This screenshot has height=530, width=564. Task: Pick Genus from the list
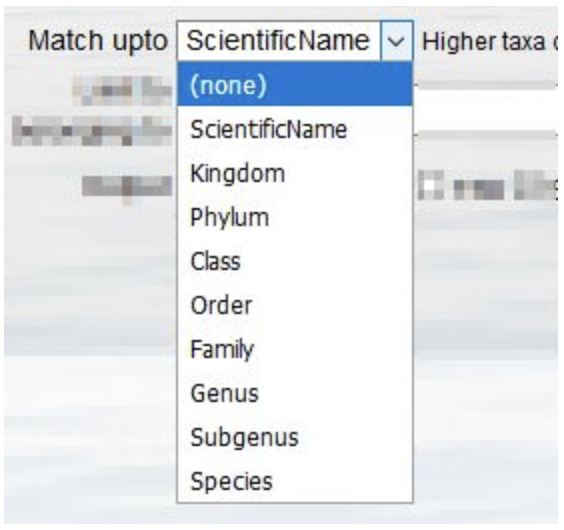pyautogui.click(x=295, y=393)
